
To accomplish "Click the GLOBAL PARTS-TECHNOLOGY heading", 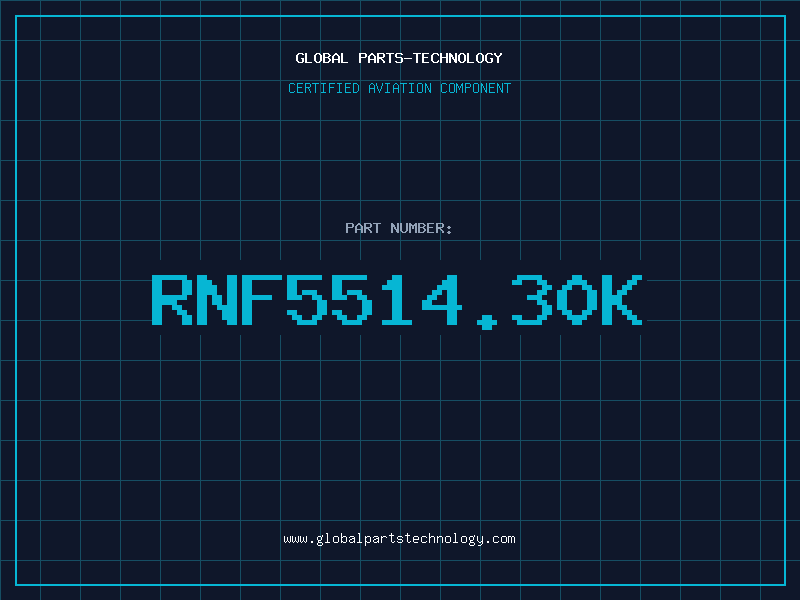I will [399, 58].
